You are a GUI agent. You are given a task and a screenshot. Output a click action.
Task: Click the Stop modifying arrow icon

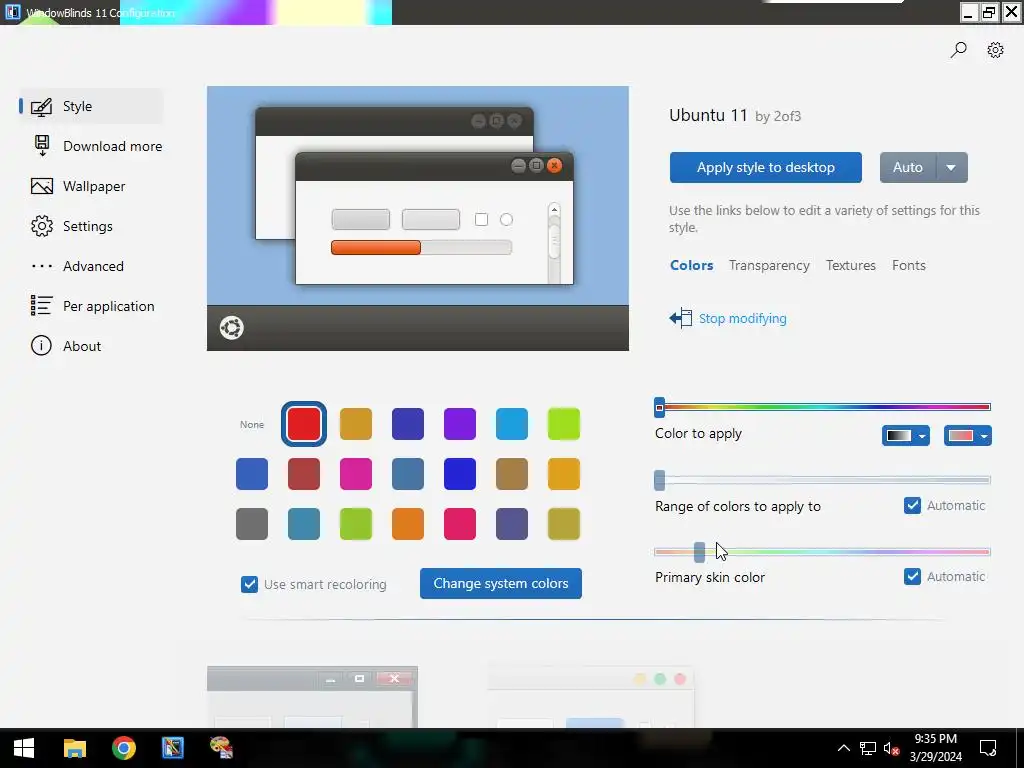[x=680, y=318]
